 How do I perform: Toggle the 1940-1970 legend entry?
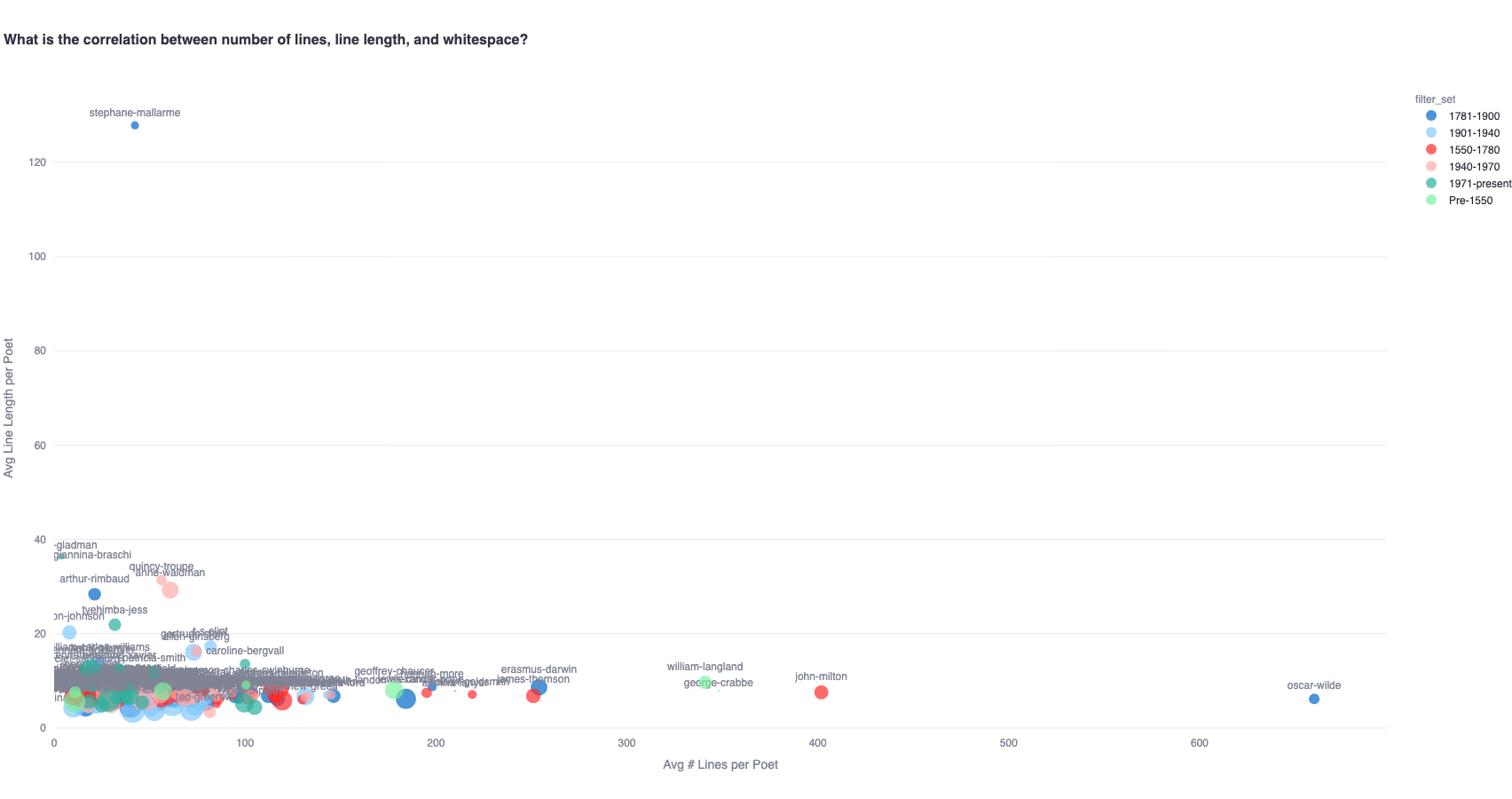[x=1462, y=167]
